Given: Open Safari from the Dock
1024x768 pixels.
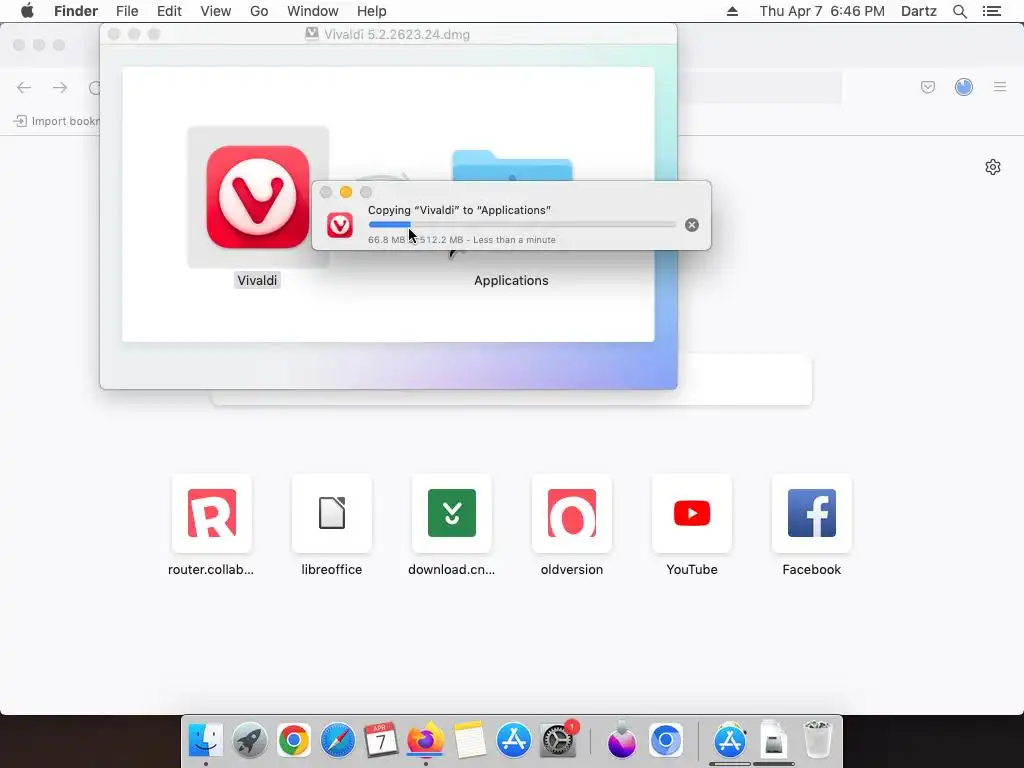Looking at the screenshot, I should 338,741.
